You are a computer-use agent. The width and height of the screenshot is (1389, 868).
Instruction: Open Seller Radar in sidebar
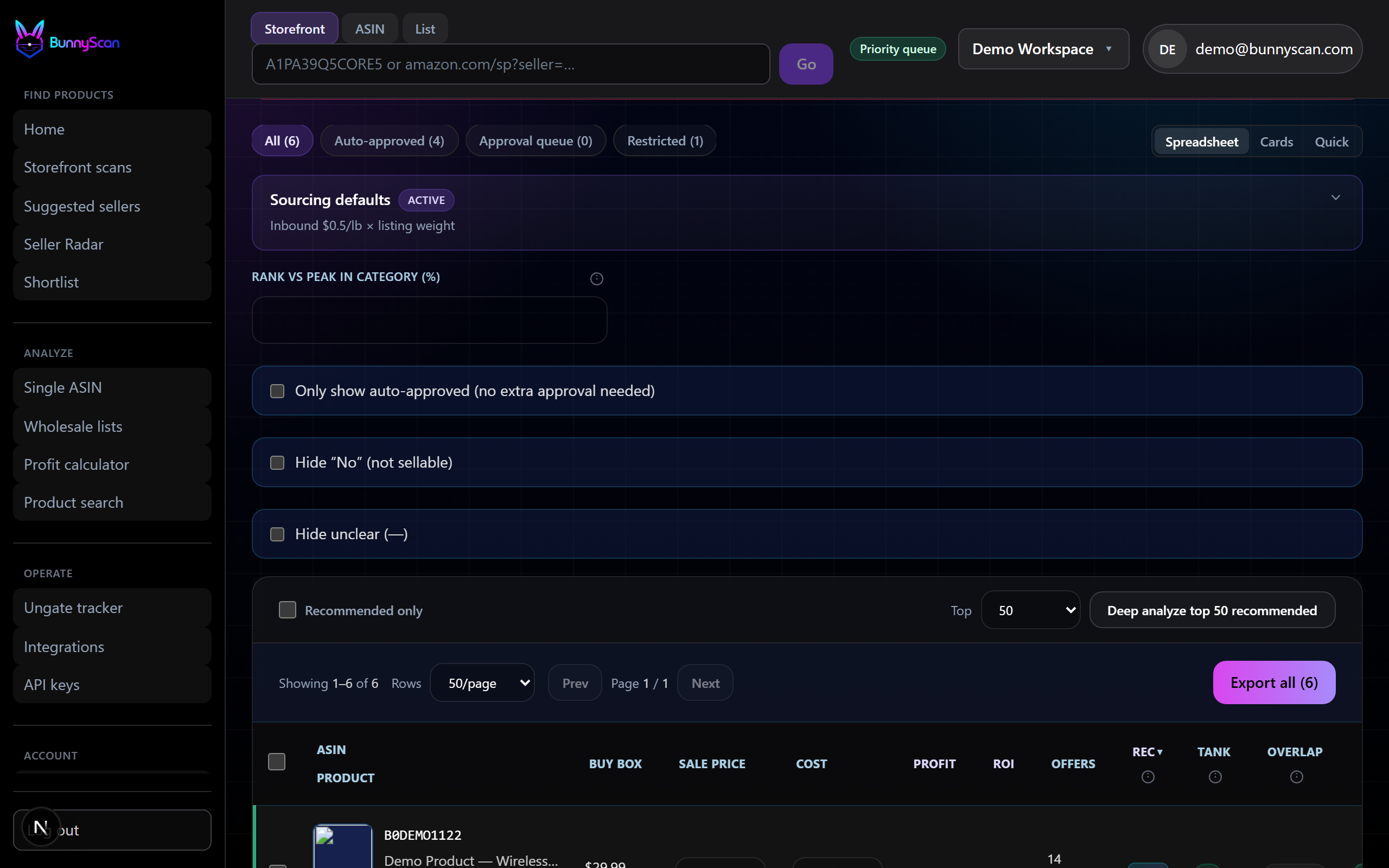point(112,244)
